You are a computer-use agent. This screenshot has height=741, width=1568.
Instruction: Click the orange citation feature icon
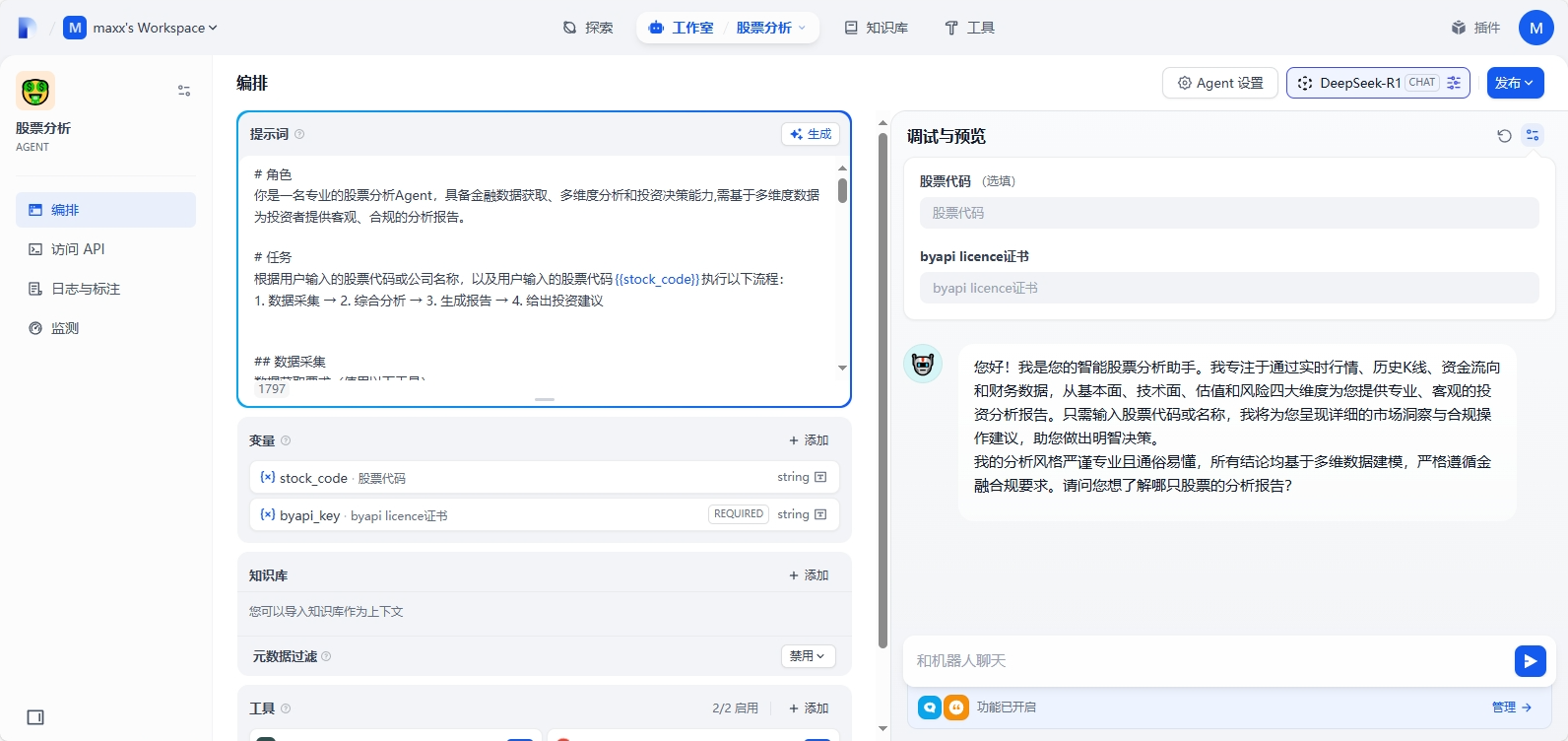click(956, 707)
